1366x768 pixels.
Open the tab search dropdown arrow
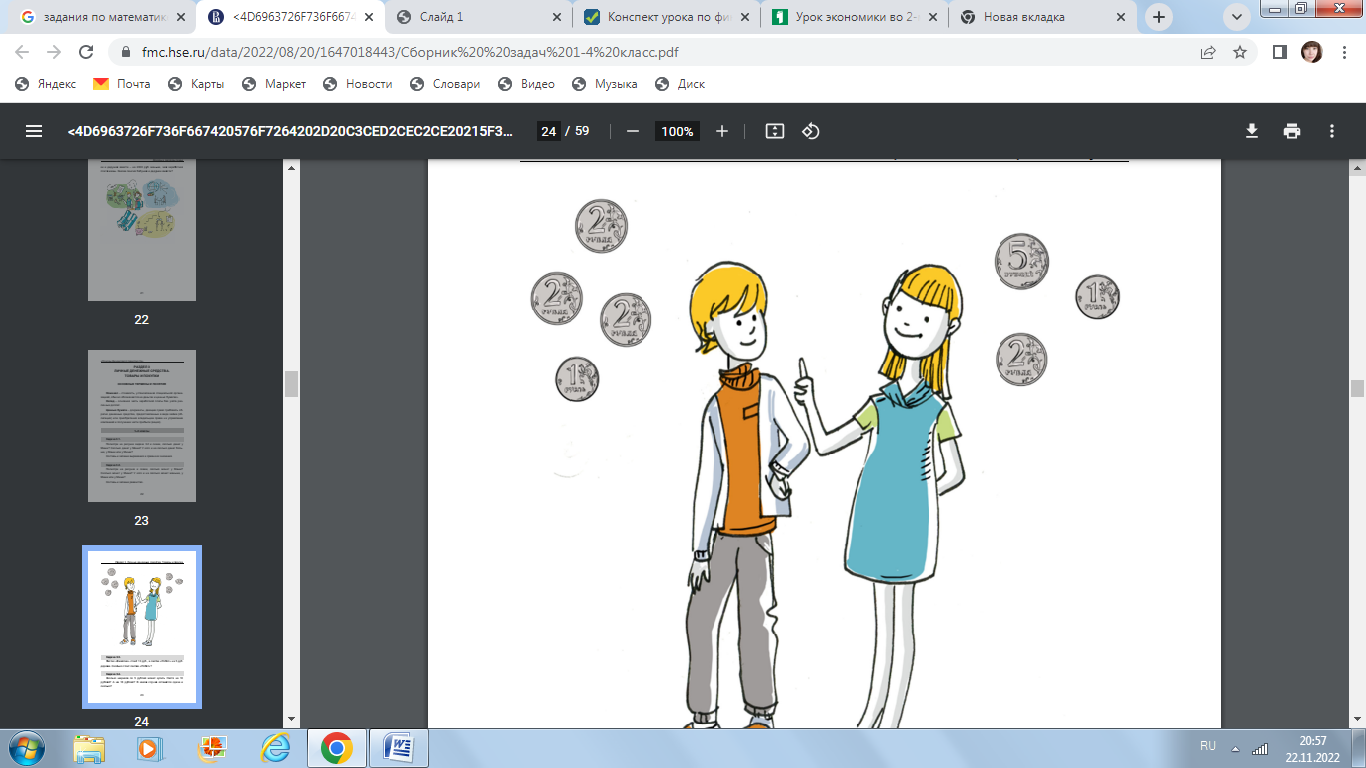point(1236,17)
